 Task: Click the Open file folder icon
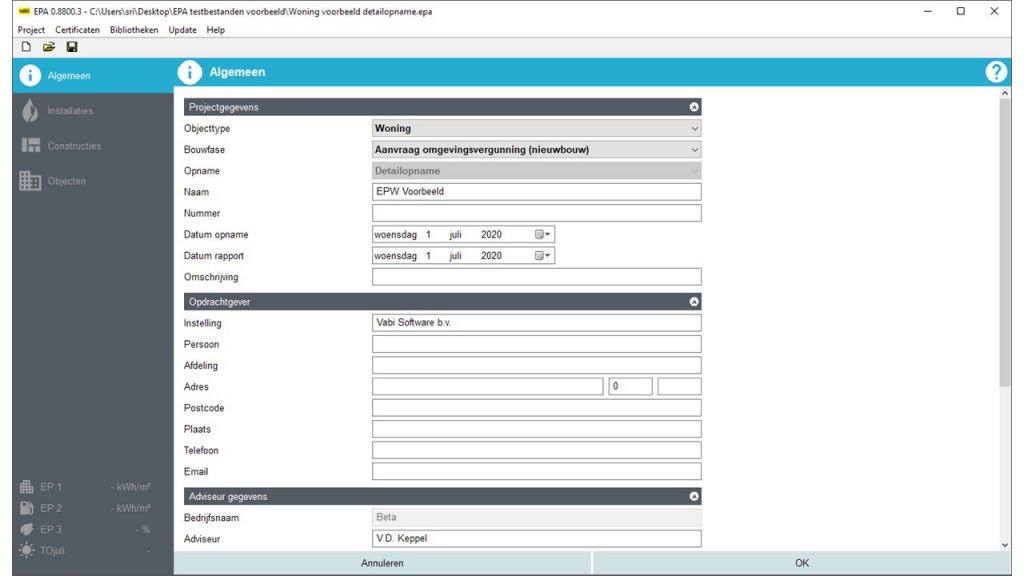pyautogui.click(x=48, y=47)
